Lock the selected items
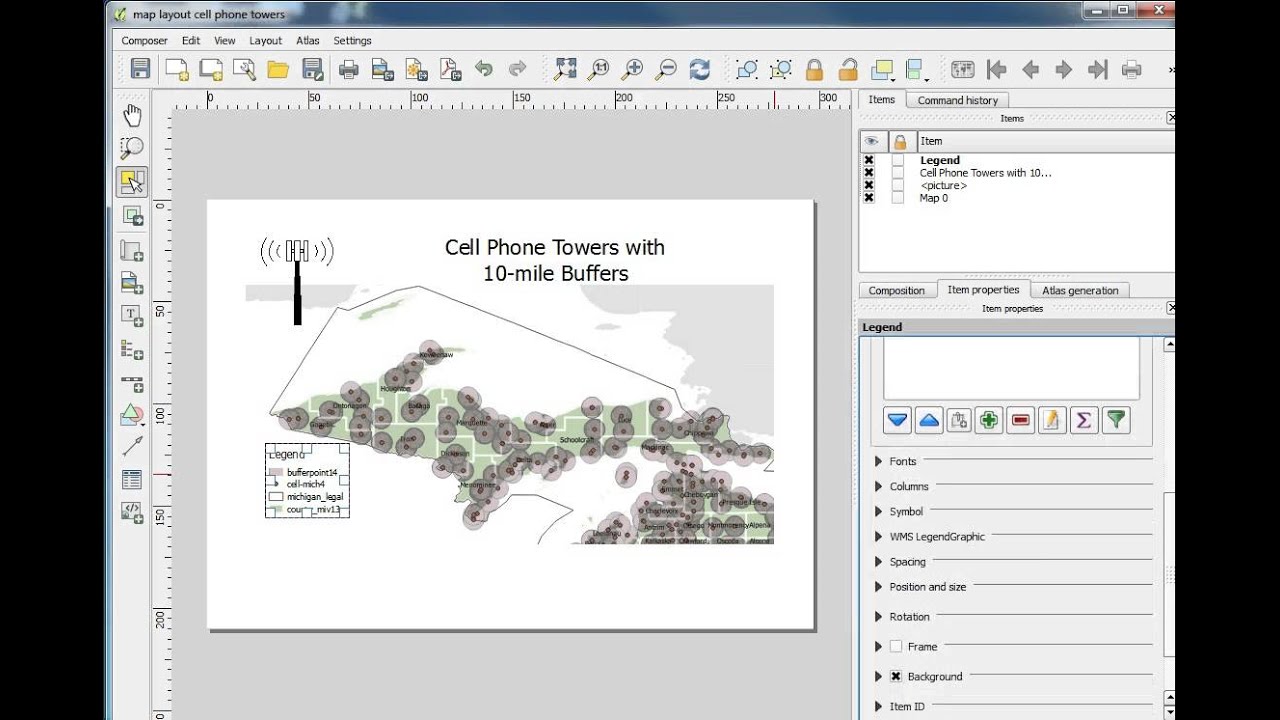The width and height of the screenshot is (1280, 720). tap(814, 69)
